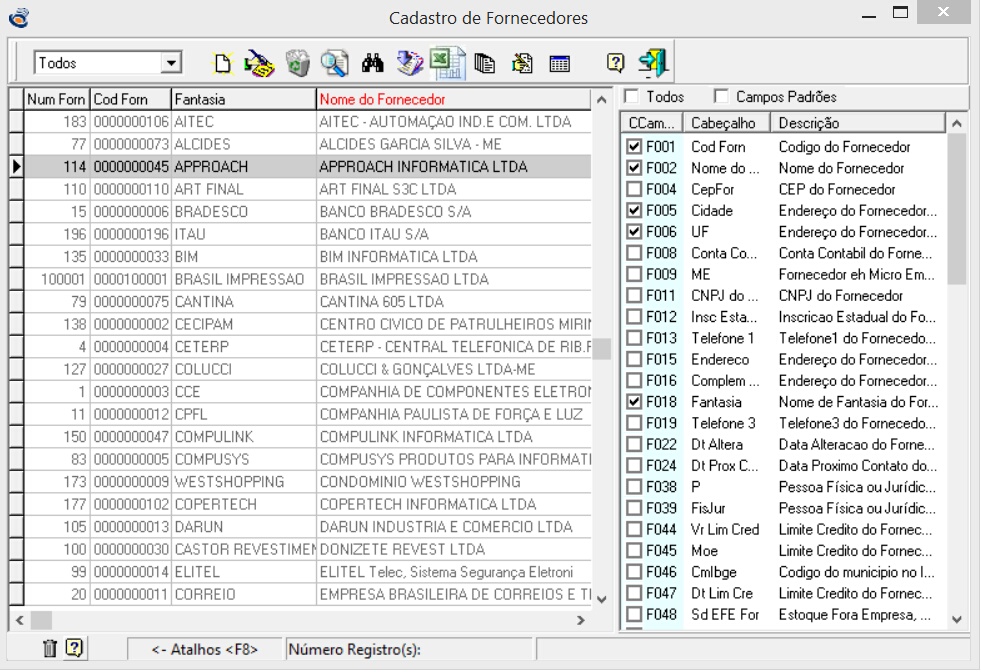Check the Todos checkbox above field list
The height and width of the screenshot is (672, 981).
(632, 96)
